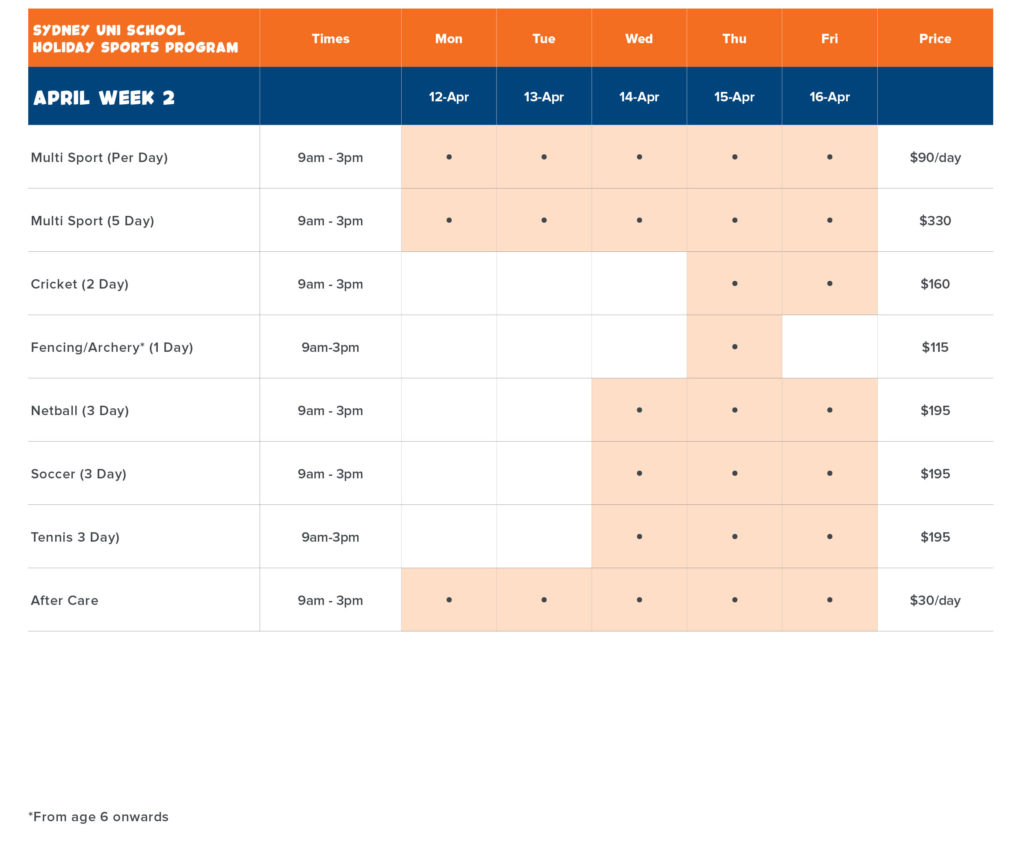Click Wednesday dot in Multi Sport (5 Day) row
The image size is (1024, 852).
pyautogui.click(x=639, y=220)
